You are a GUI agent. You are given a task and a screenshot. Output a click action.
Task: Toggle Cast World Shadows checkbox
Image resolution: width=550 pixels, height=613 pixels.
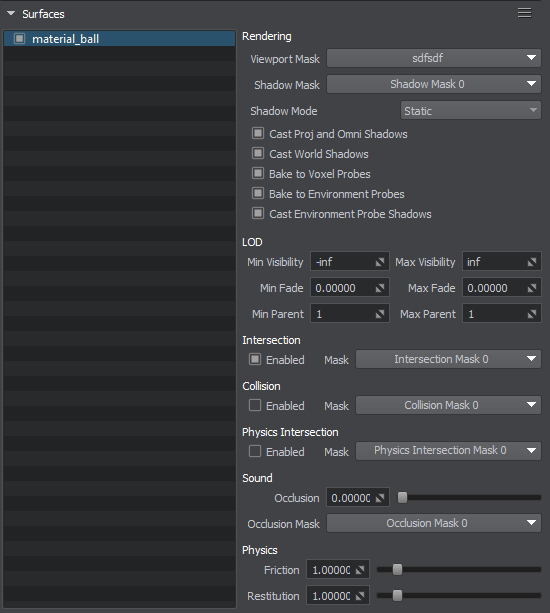pyautogui.click(x=258, y=153)
